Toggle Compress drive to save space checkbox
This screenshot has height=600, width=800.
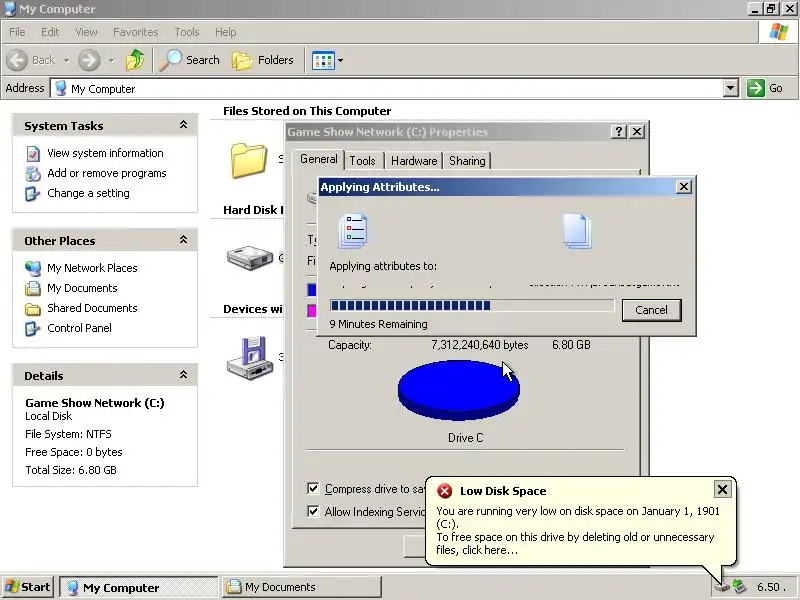point(313,488)
